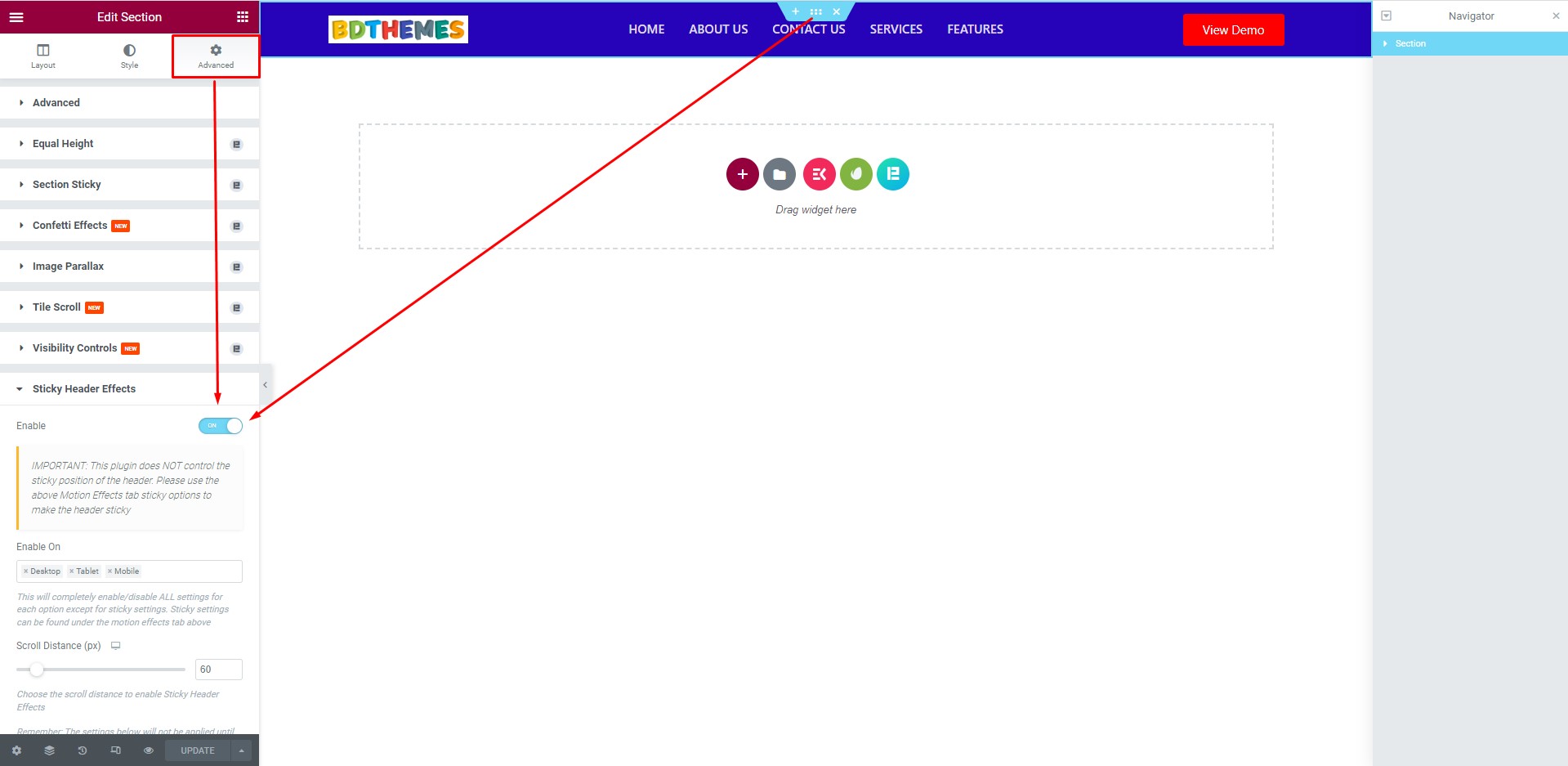Screen dimensions: 1568x766
Task: Click the Scroll Distance slider handle
Action: click(37, 670)
